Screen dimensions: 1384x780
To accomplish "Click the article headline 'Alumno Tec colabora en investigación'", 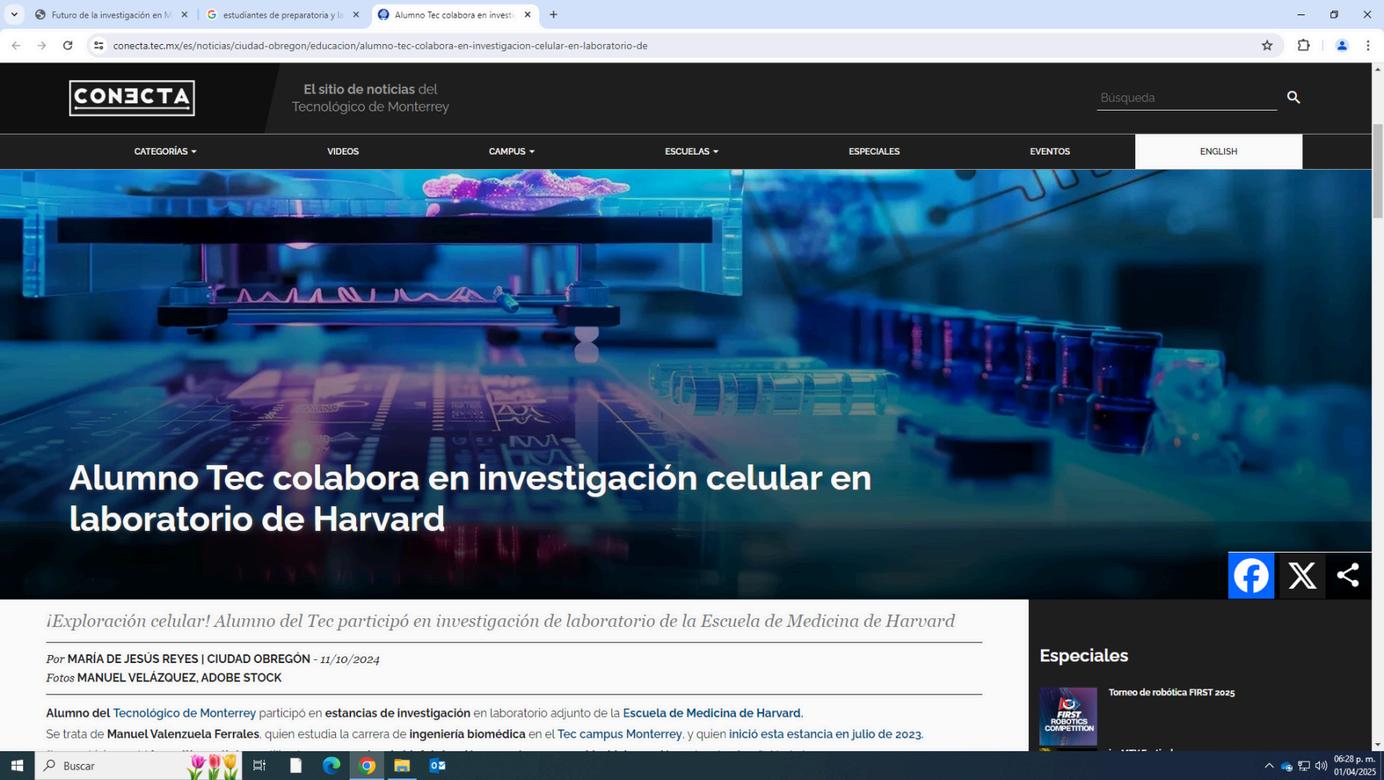I will [x=470, y=498].
